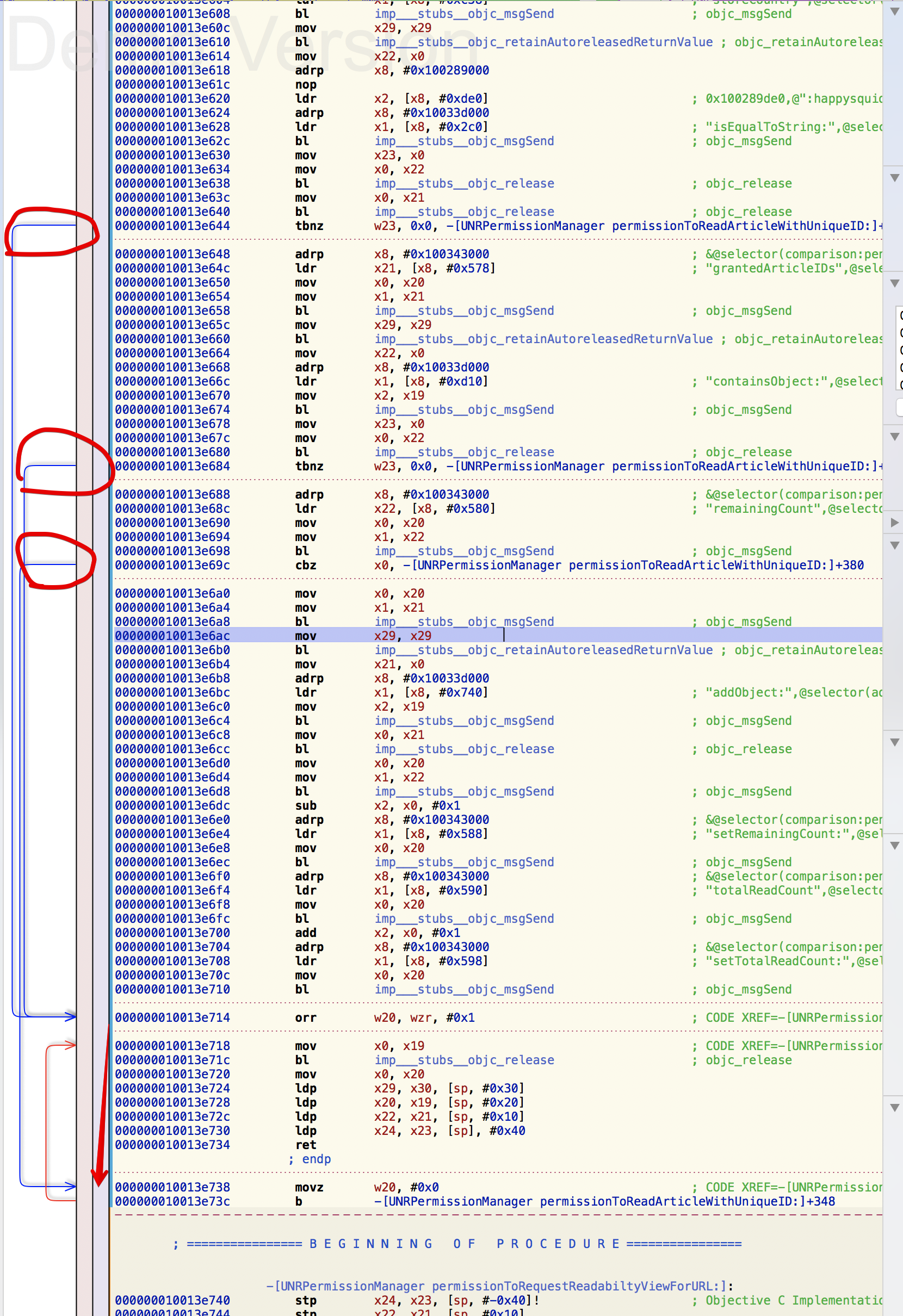903x1316 pixels.
Task: Collapse the bottommost inspector disclosure triangle
Action: tap(894, 1108)
